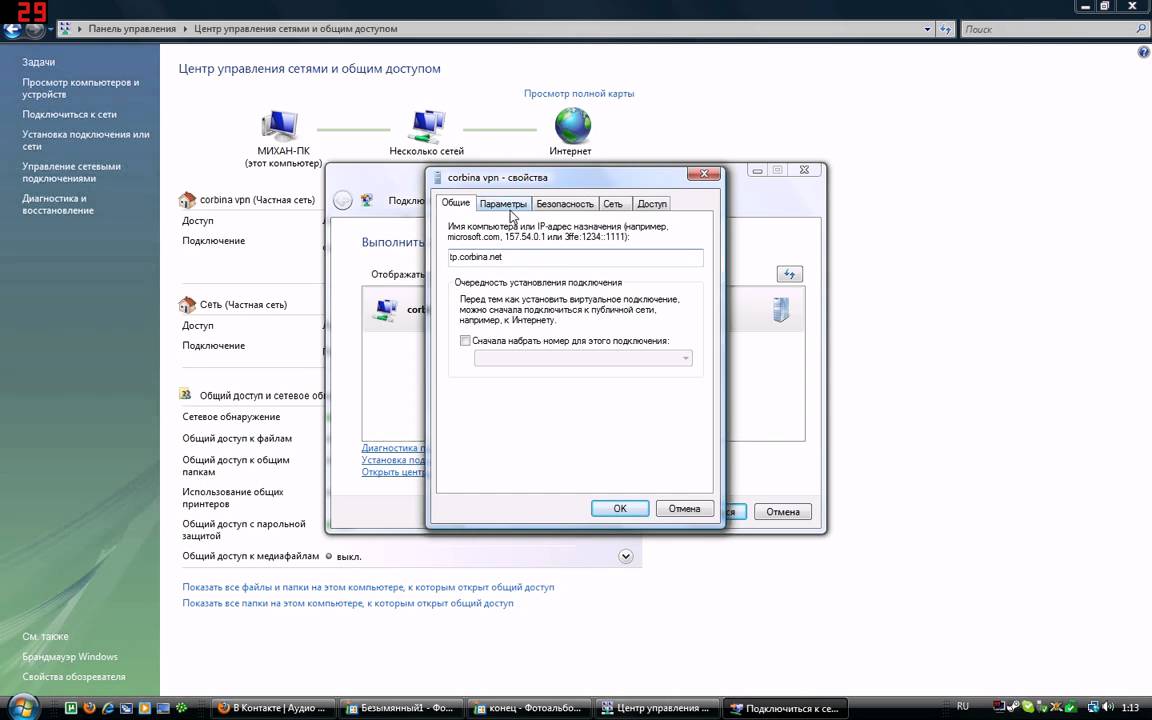This screenshot has height=720, width=1152.
Task: Click the Общий доступ section icon
Action: click(185, 395)
